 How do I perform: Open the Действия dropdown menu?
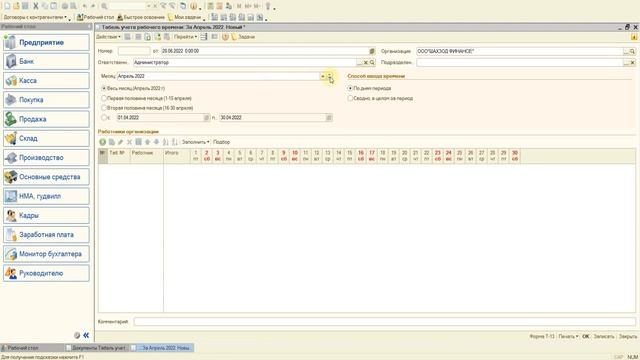[108, 37]
